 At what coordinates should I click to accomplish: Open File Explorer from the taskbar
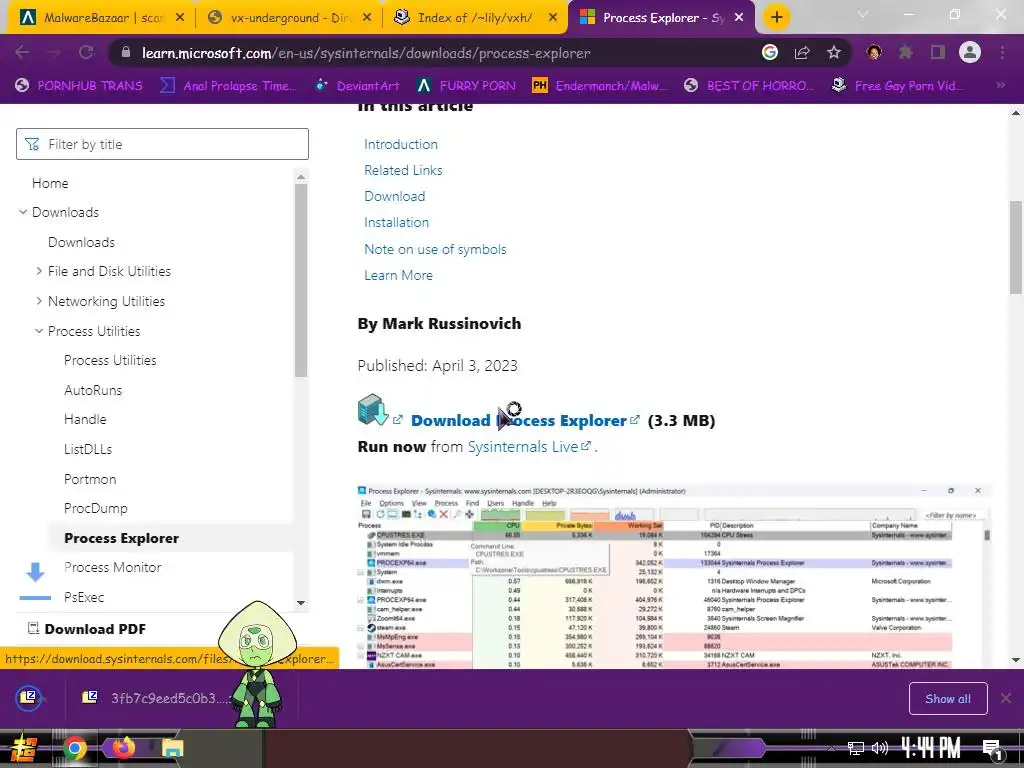point(172,748)
